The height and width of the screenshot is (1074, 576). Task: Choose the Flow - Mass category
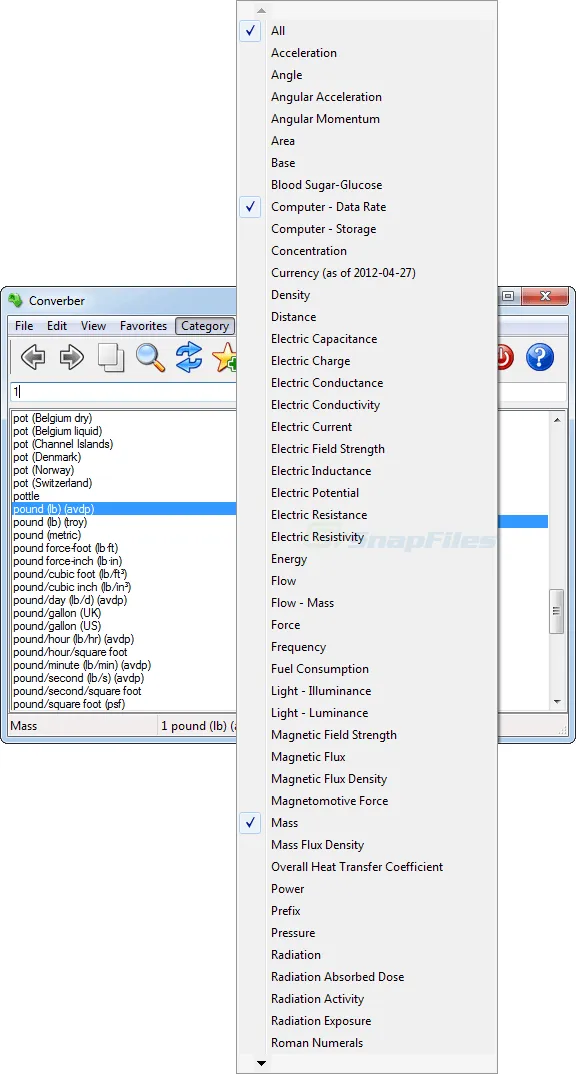coord(367,603)
